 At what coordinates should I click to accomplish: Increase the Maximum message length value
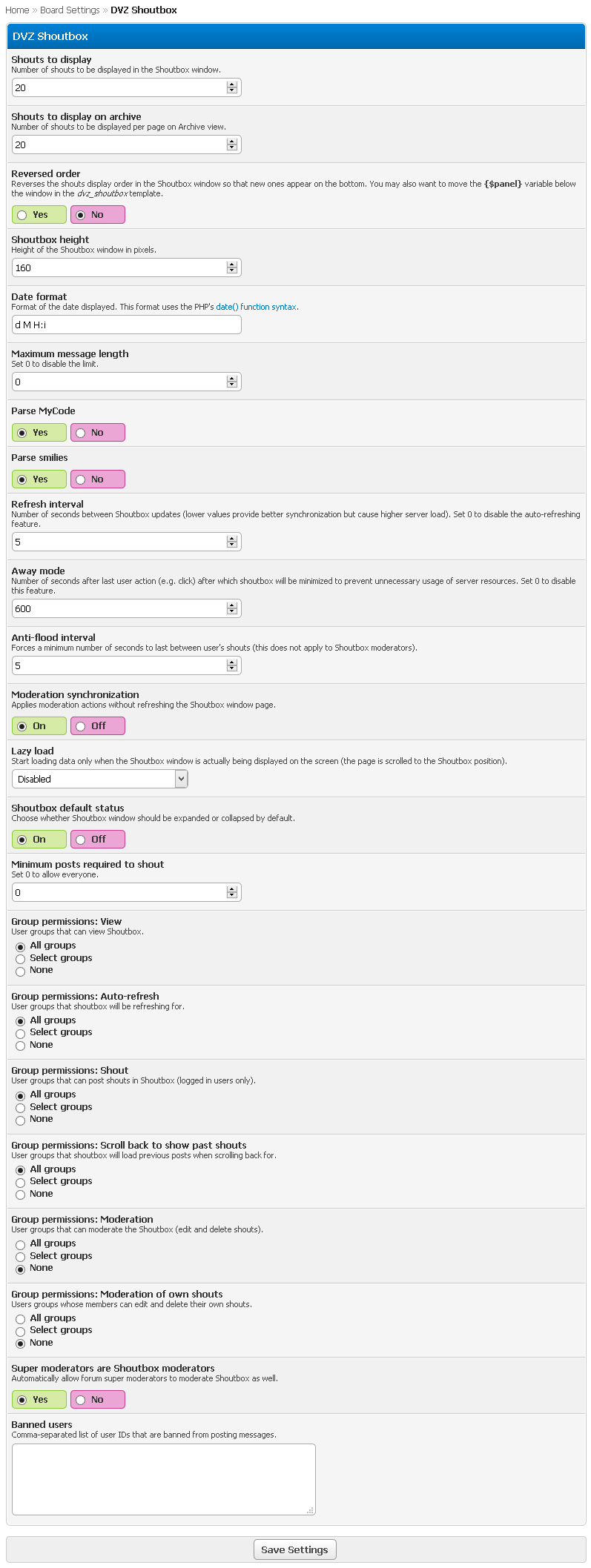(232, 379)
